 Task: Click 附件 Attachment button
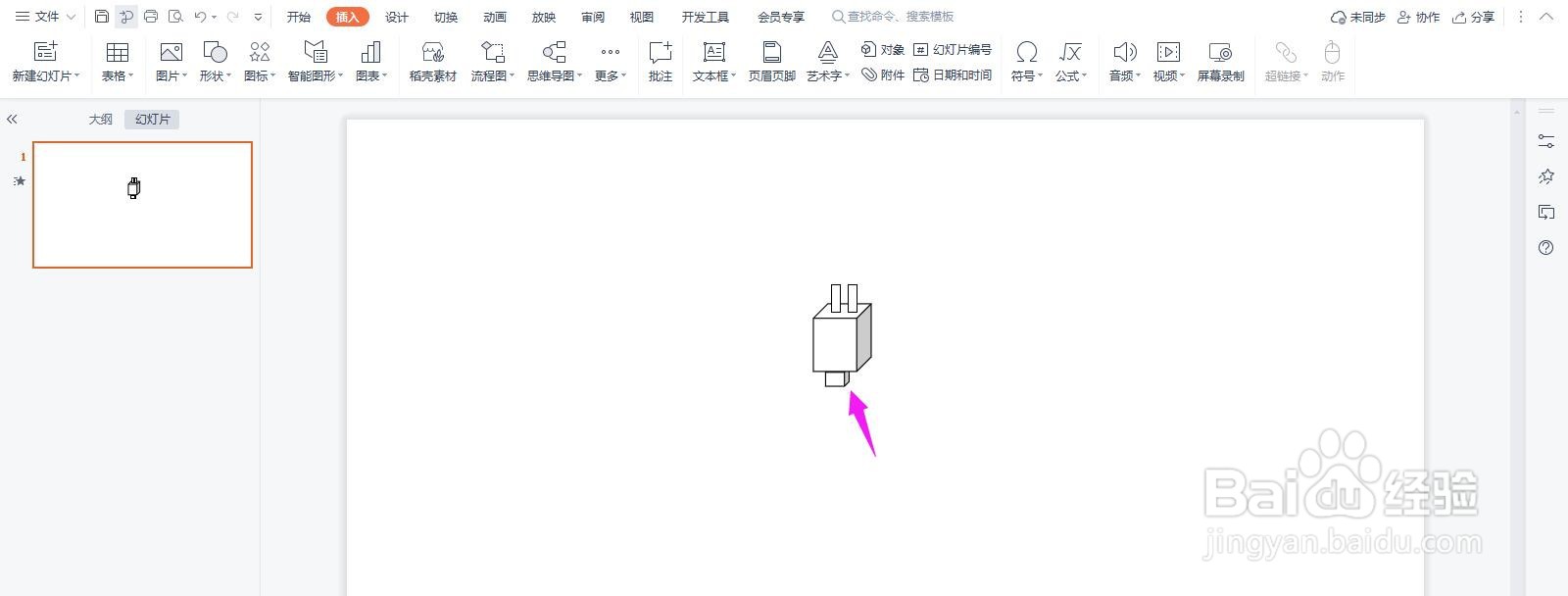pyautogui.click(x=883, y=74)
